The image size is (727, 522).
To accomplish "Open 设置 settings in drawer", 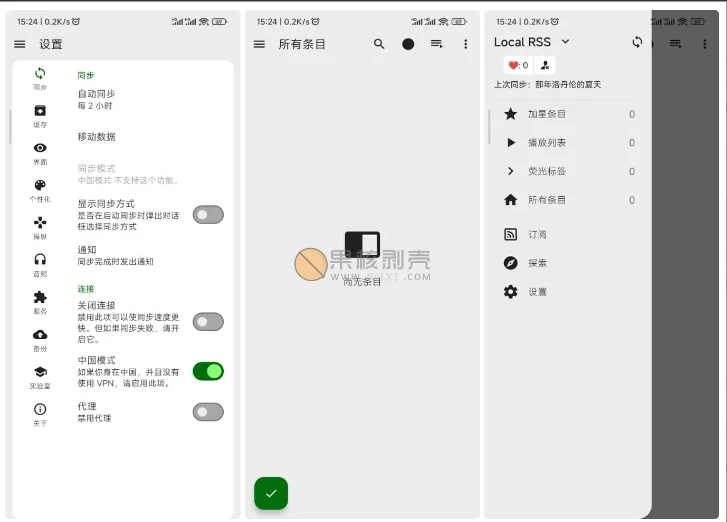I will tap(569, 292).
